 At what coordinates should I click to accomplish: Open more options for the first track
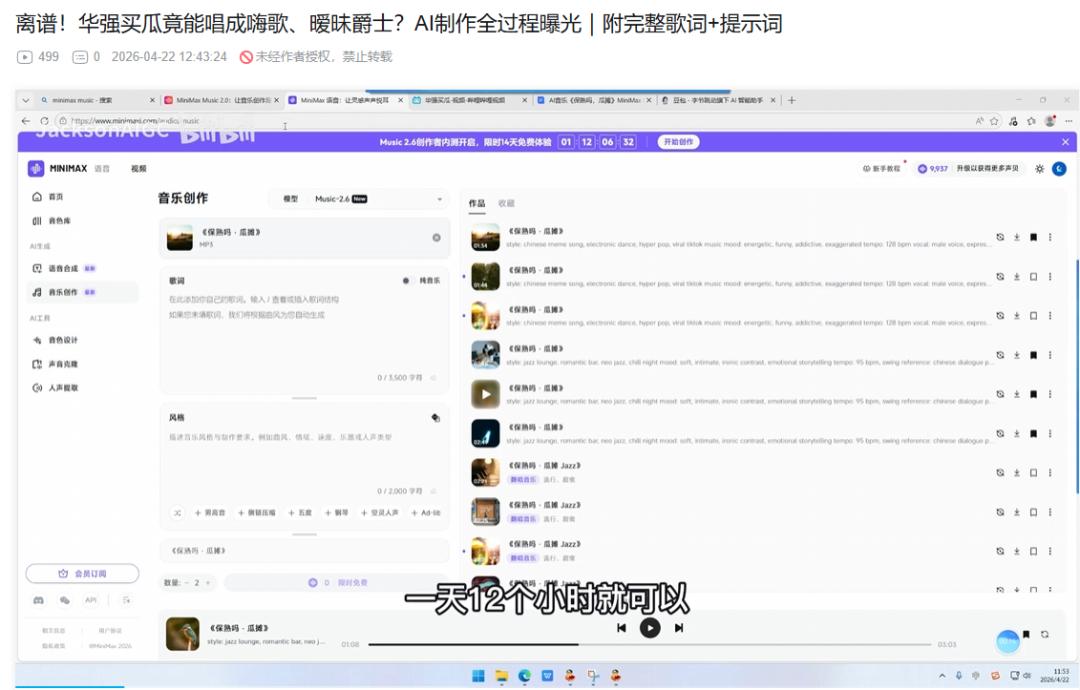[1050, 238]
